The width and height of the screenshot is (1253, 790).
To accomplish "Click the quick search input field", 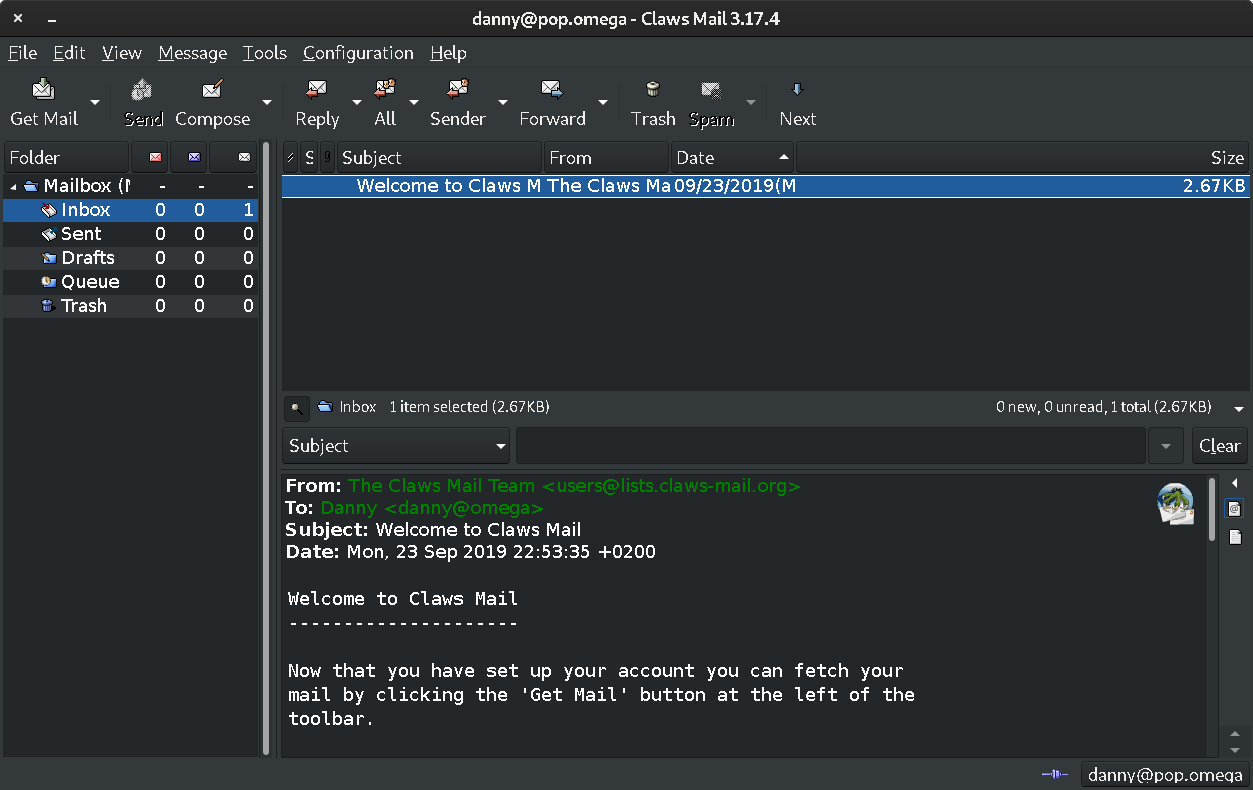I will coord(830,446).
